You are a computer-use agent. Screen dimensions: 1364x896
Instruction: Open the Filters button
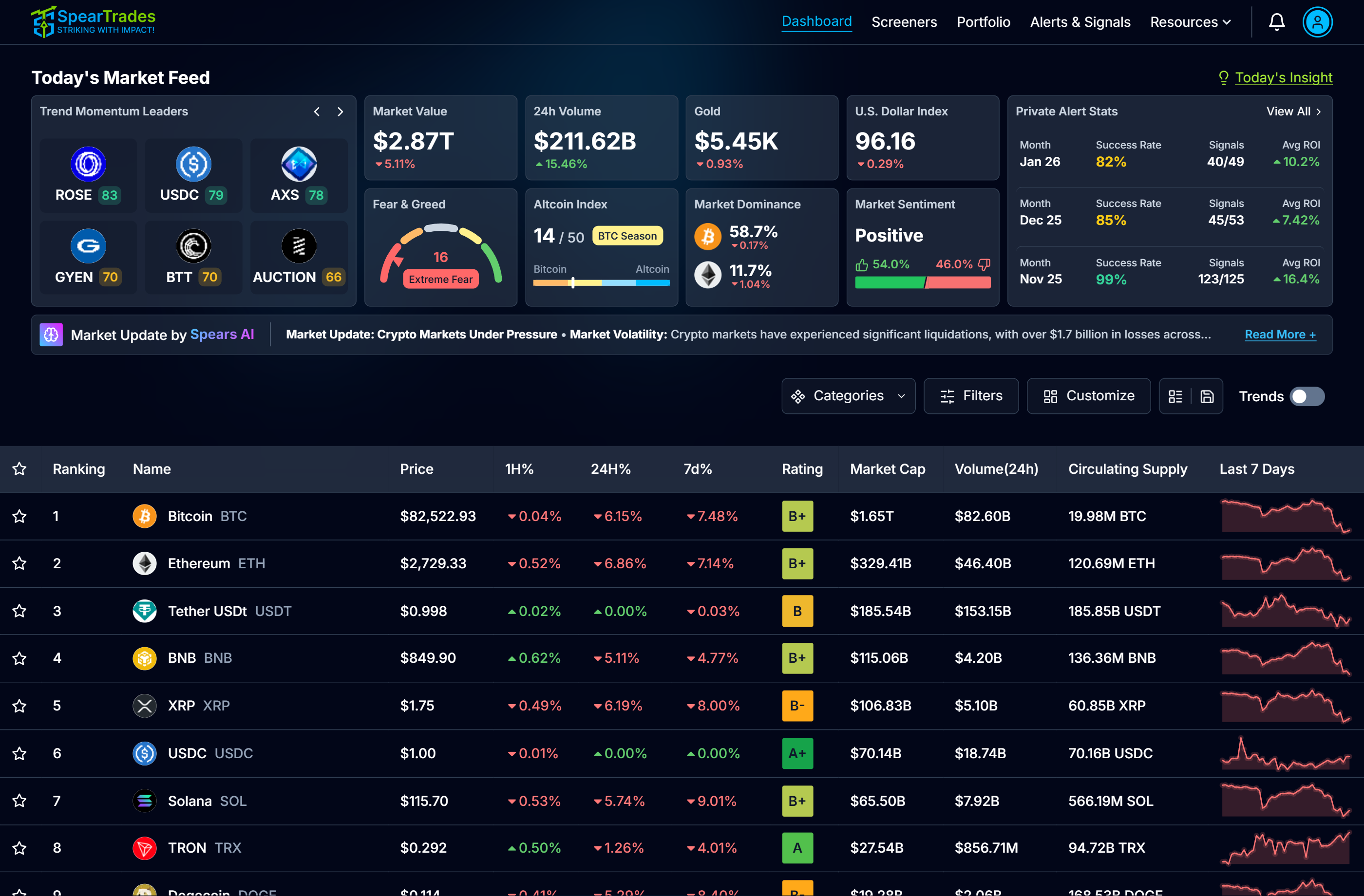pos(971,396)
